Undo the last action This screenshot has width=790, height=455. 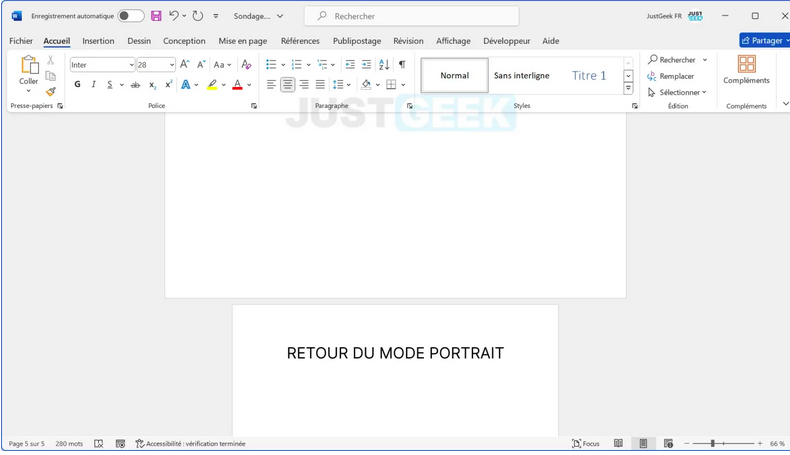(174, 16)
